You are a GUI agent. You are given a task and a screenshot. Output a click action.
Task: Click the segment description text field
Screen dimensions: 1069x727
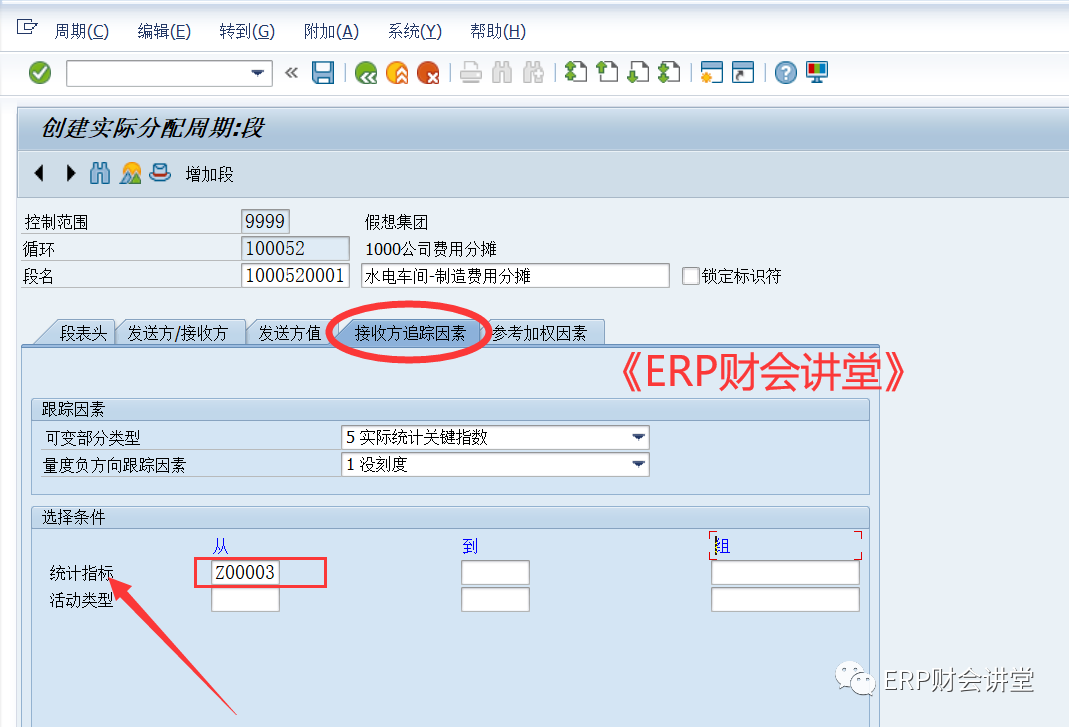(x=514, y=276)
